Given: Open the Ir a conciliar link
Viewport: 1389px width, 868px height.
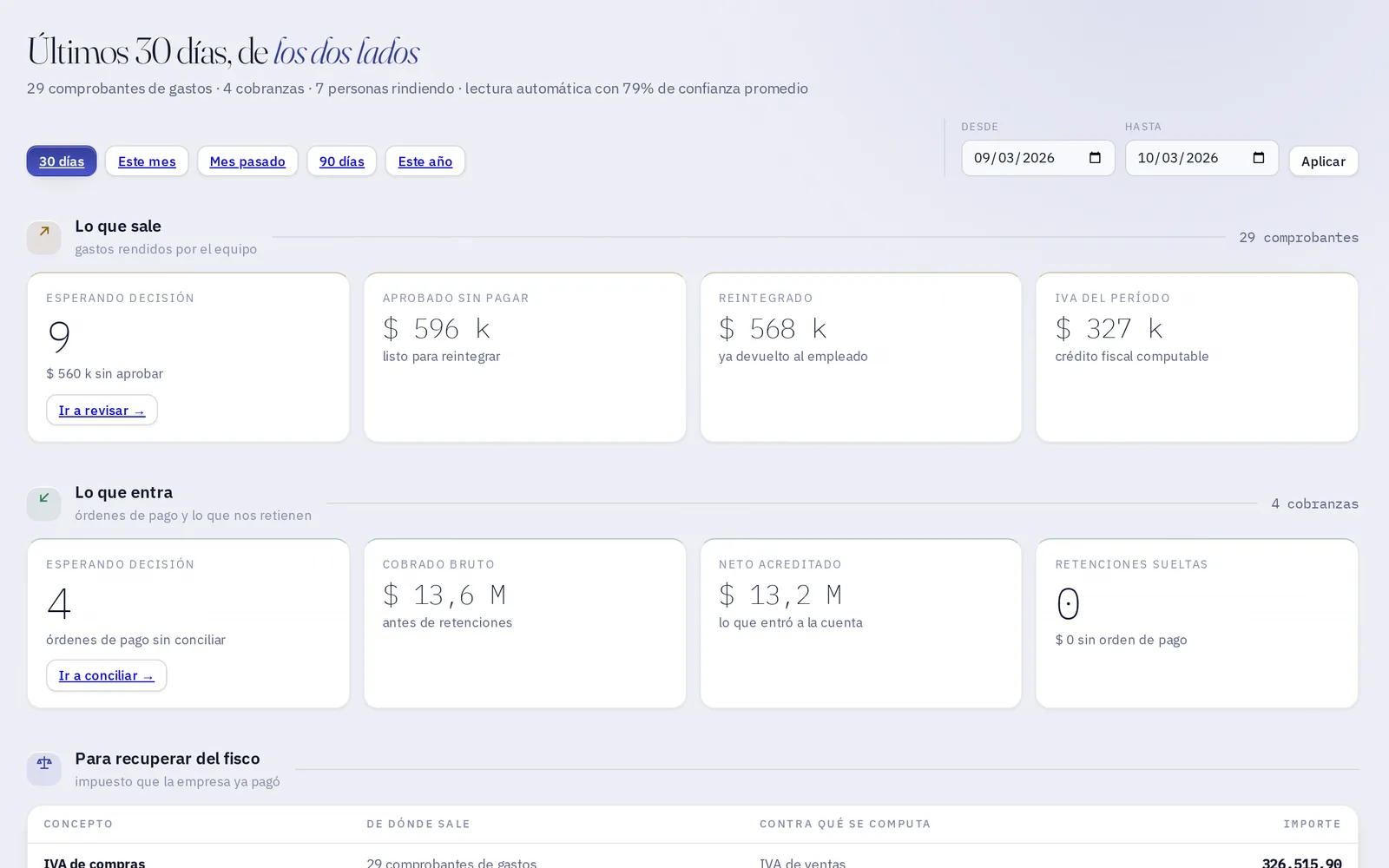Looking at the screenshot, I should (x=106, y=676).
